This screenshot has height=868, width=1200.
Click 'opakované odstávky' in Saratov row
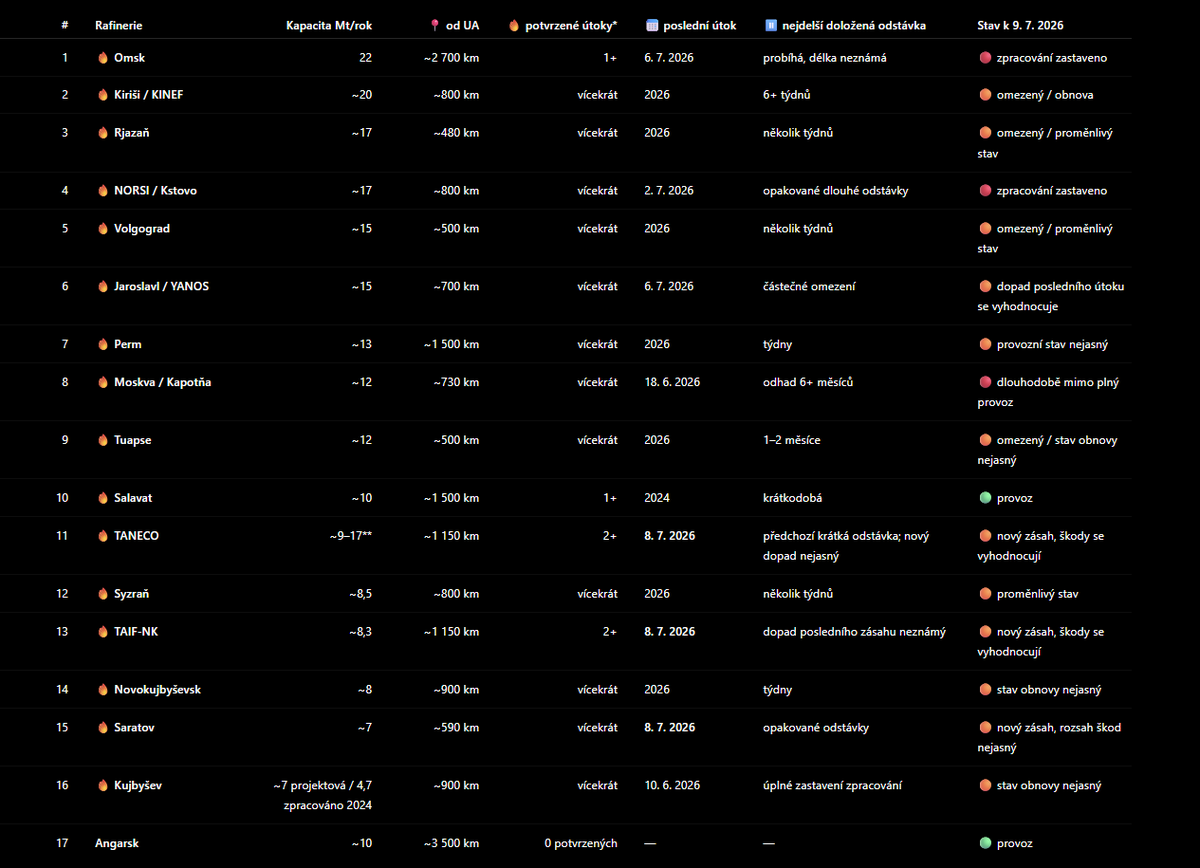point(816,728)
